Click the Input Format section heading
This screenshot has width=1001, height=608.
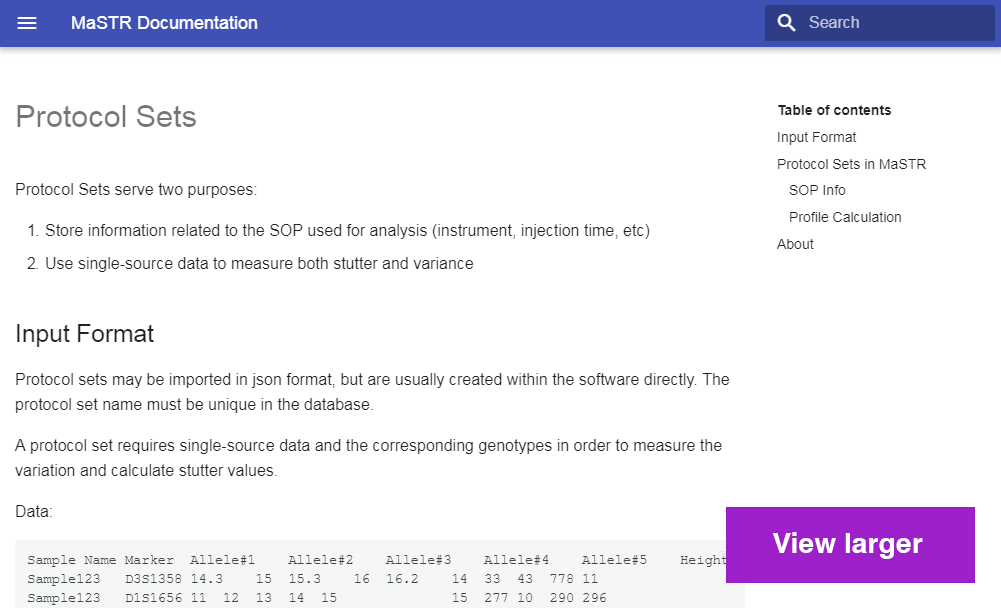tap(84, 334)
